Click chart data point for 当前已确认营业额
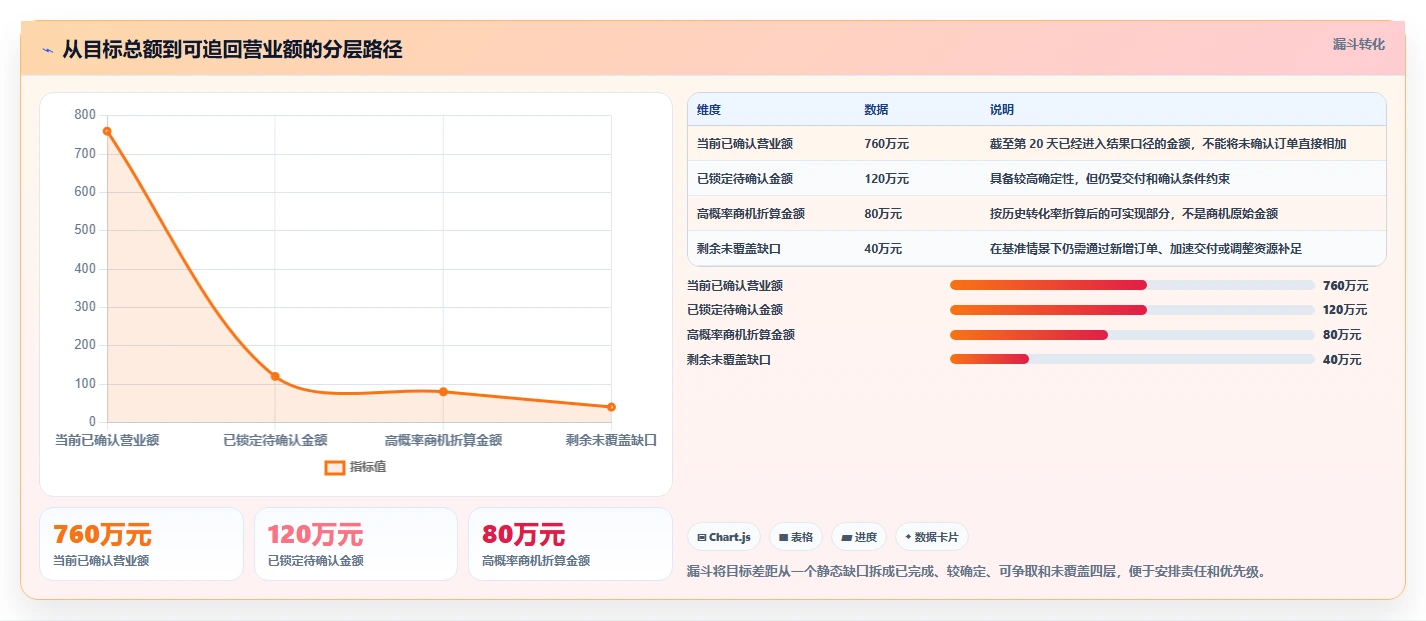 [x=107, y=131]
